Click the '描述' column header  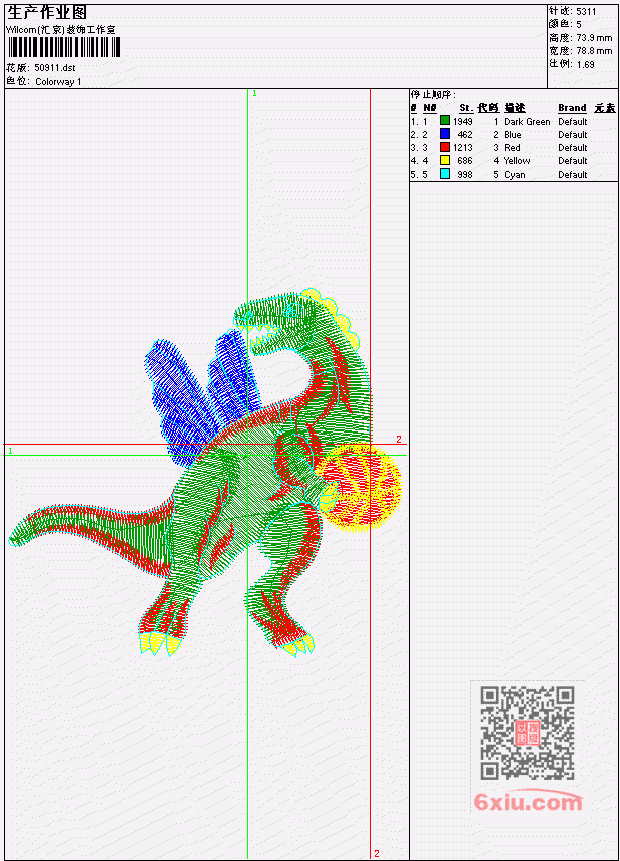(515, 108)
